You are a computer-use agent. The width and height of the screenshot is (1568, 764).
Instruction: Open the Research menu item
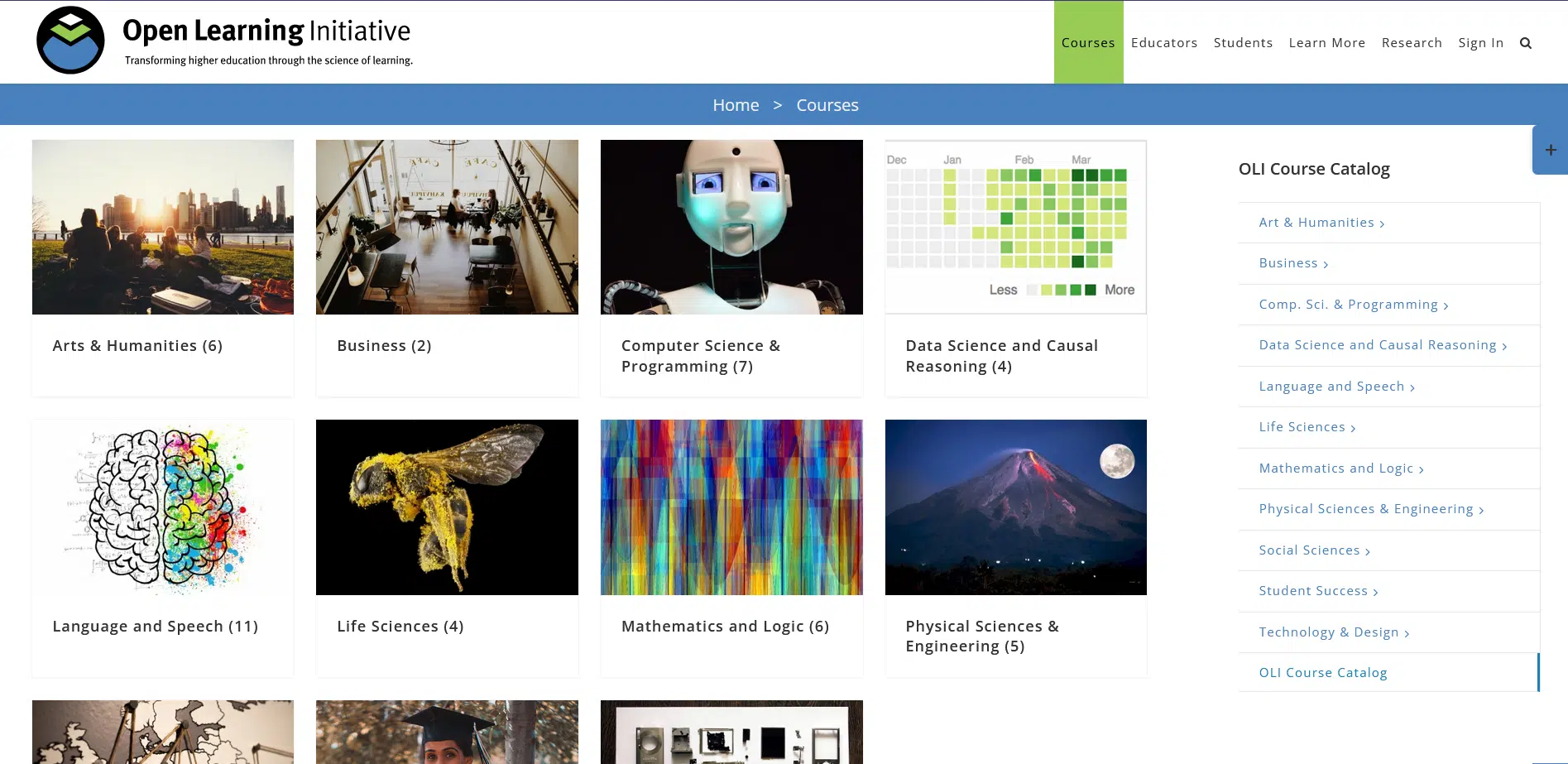1412,42
